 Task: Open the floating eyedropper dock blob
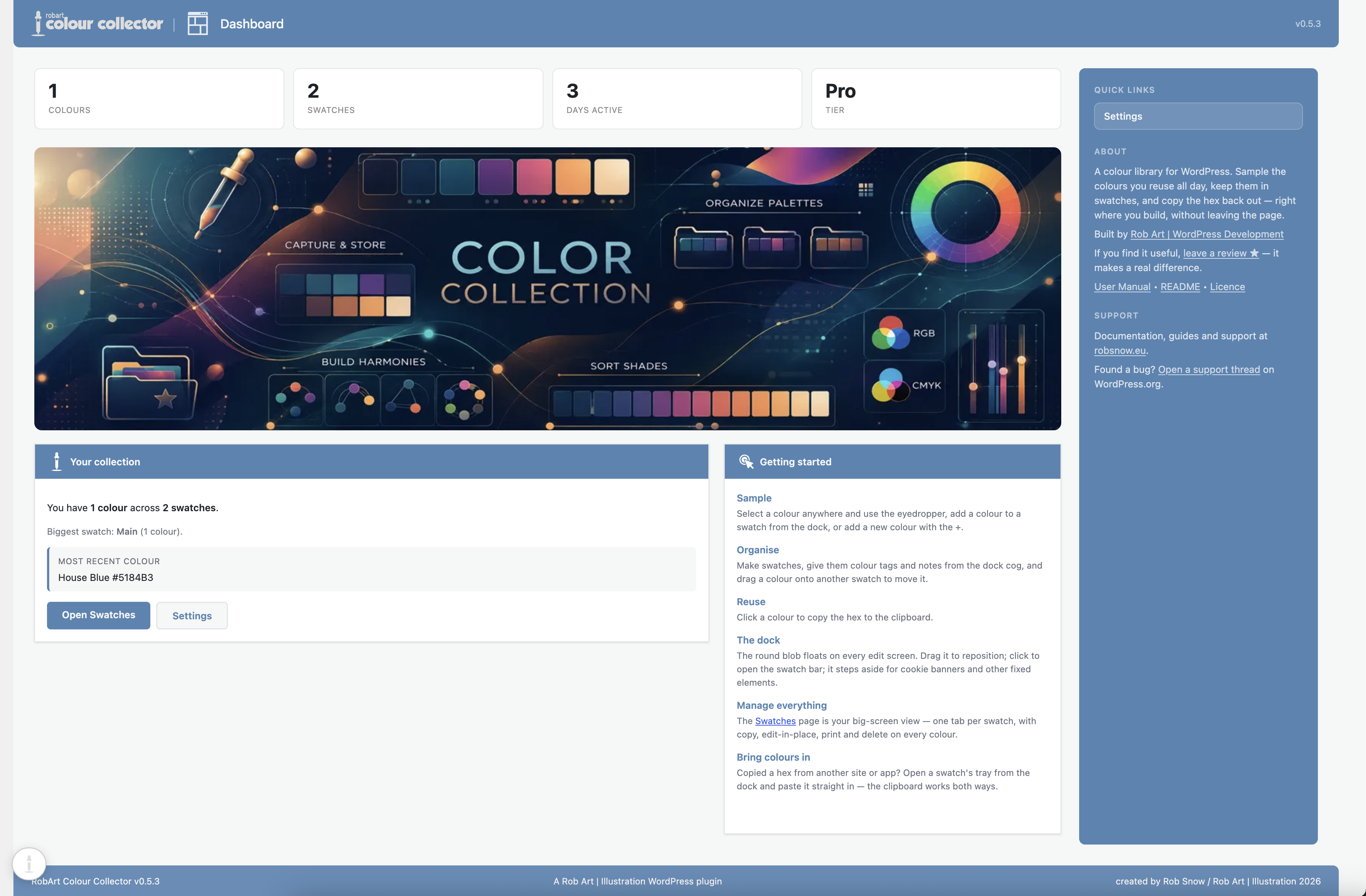pos(29,863)
